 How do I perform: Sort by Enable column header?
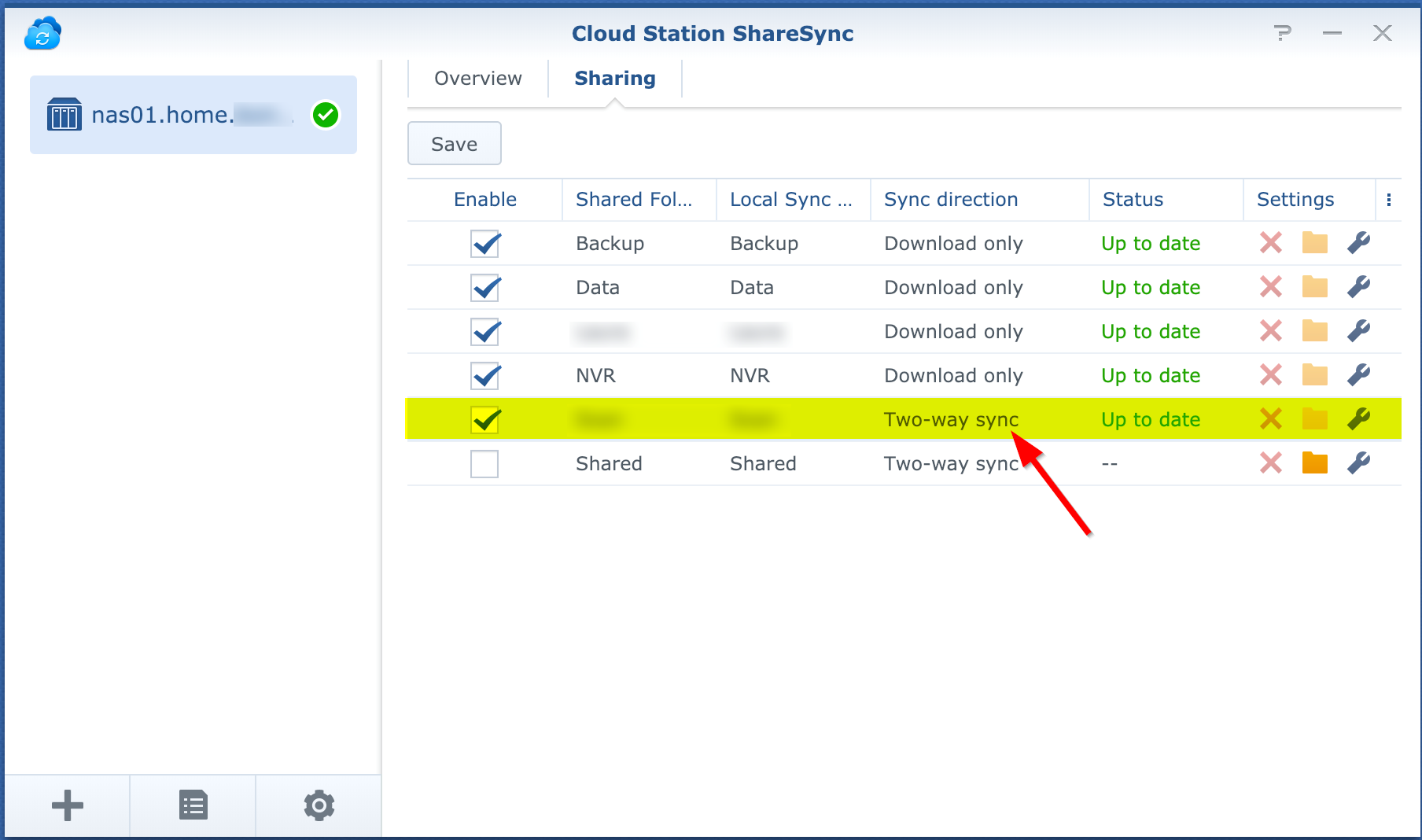pos(485,200)
